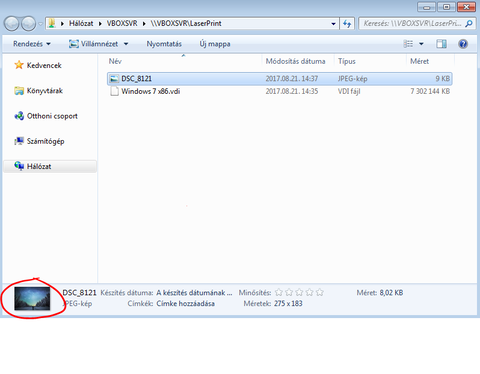
Task: Open help with the question mark icon
Action: [463, 44]
